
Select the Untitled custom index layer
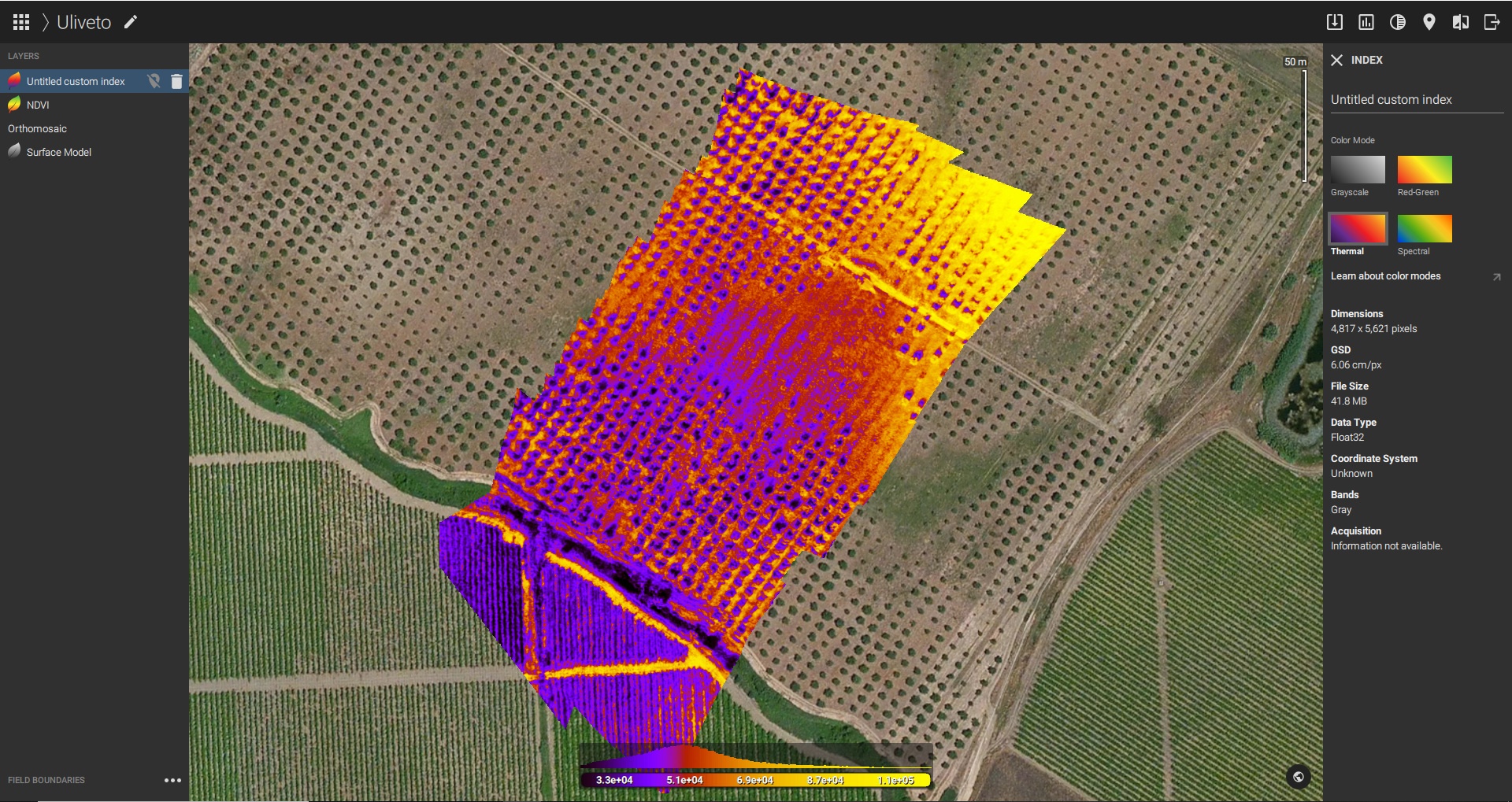(76, 81)
